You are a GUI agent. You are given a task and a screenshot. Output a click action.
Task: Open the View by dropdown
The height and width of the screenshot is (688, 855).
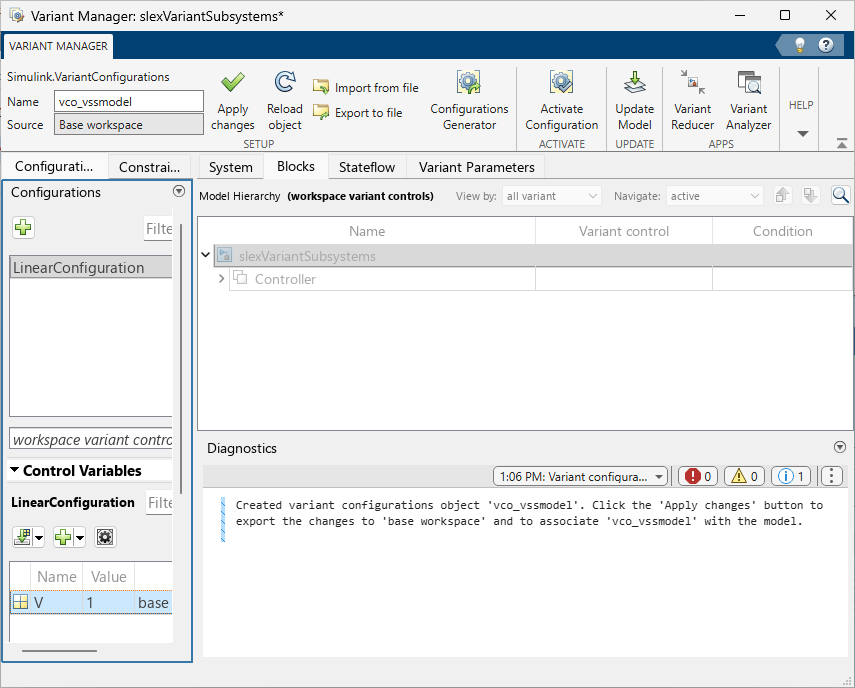(x=551, y=196)
